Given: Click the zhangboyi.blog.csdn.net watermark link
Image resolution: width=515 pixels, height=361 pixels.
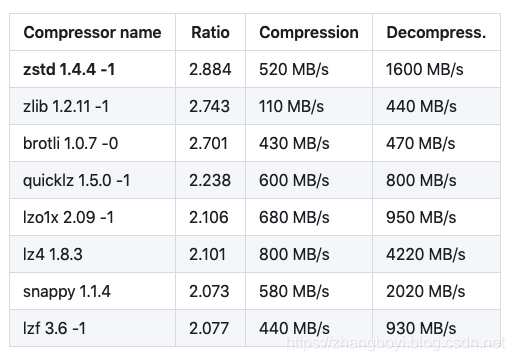Looking at the screenshot, I should click(x=395, y=342).
